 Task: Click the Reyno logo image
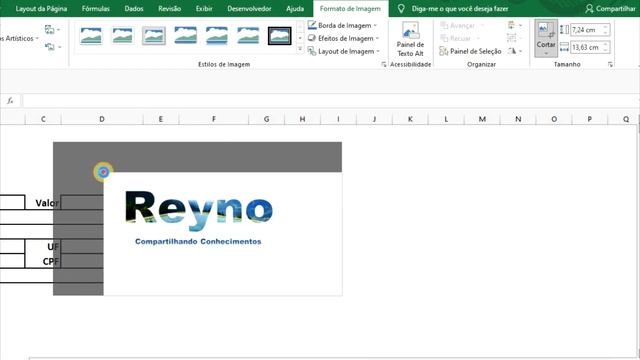pos(199,211)
